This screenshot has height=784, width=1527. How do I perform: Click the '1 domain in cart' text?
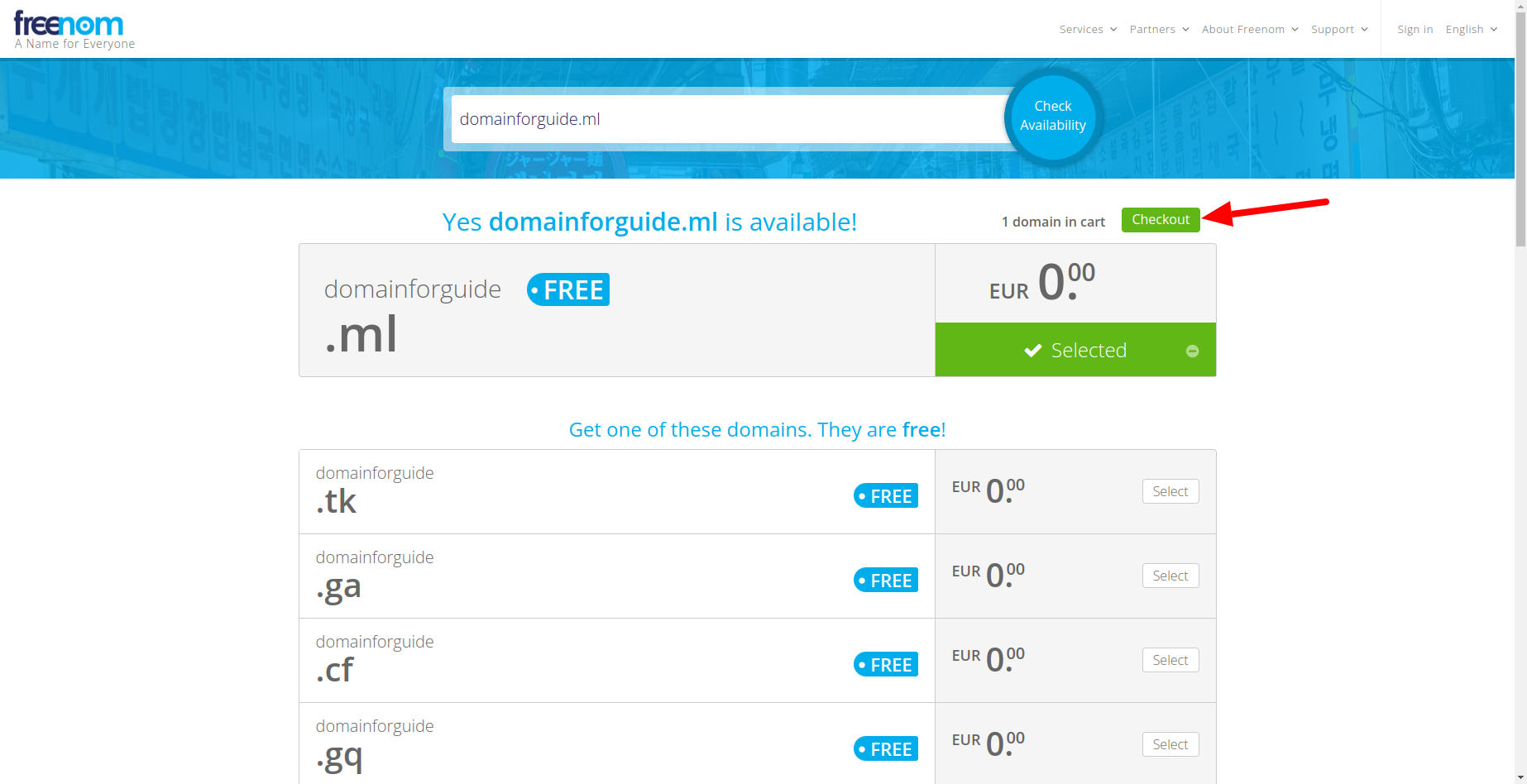pos(1053,222)
